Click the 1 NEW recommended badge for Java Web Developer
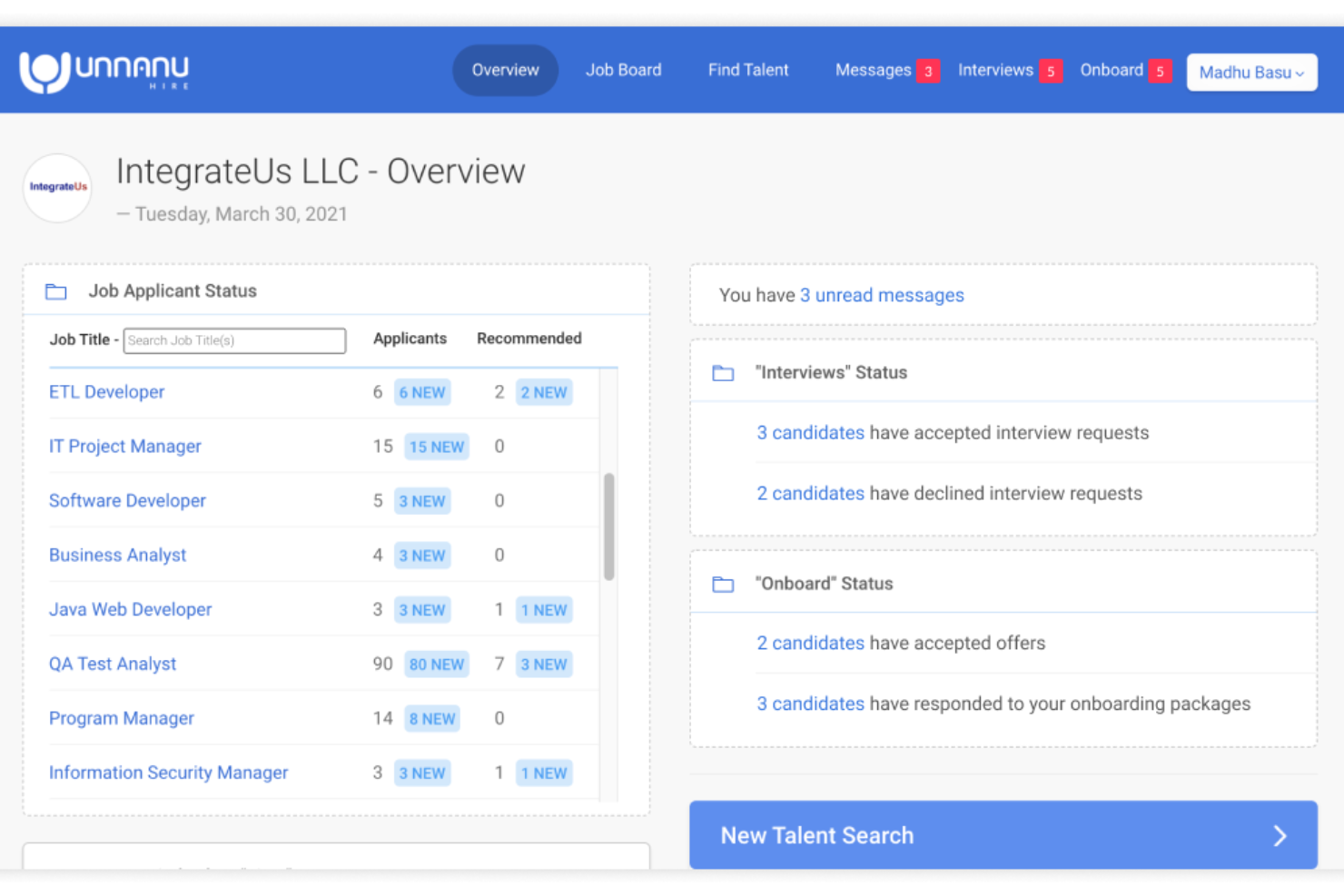 544,611
